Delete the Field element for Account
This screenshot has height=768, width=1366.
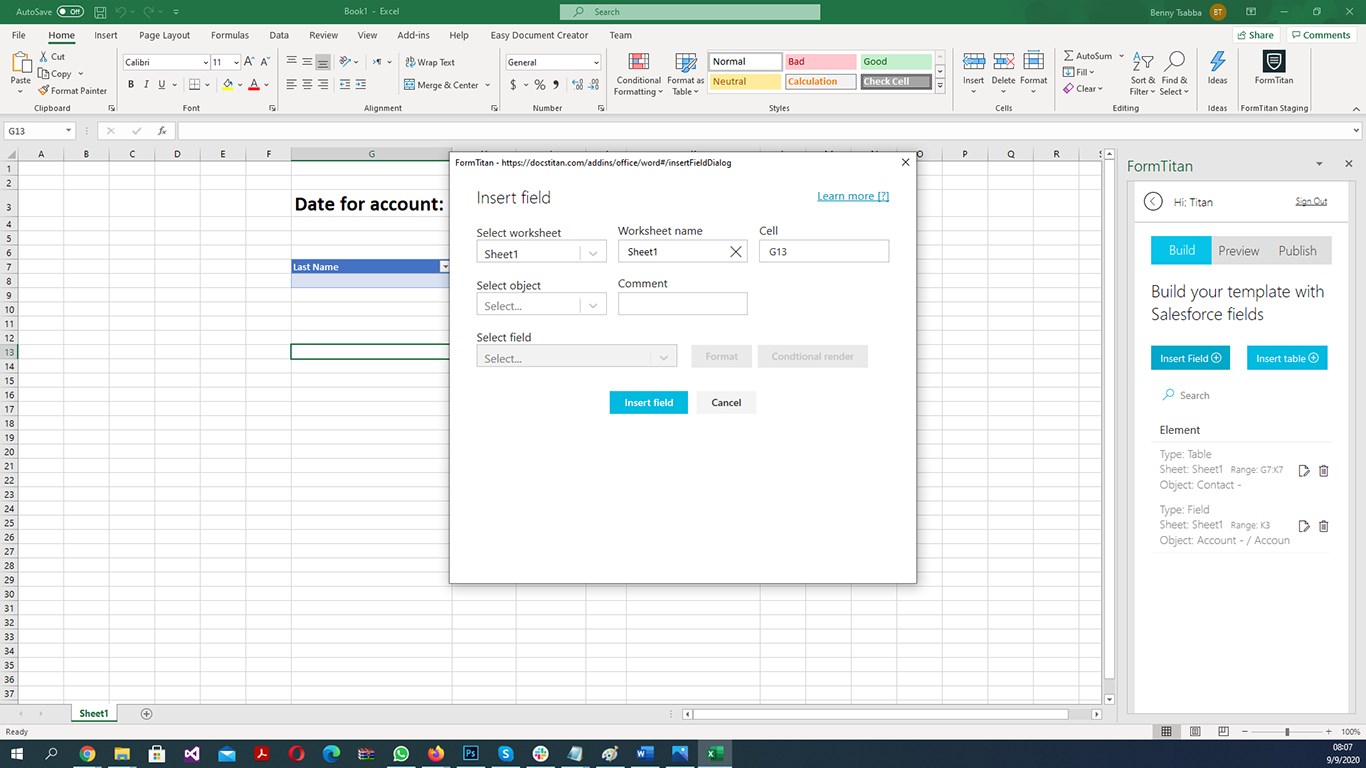click(x=1323, y=526)
